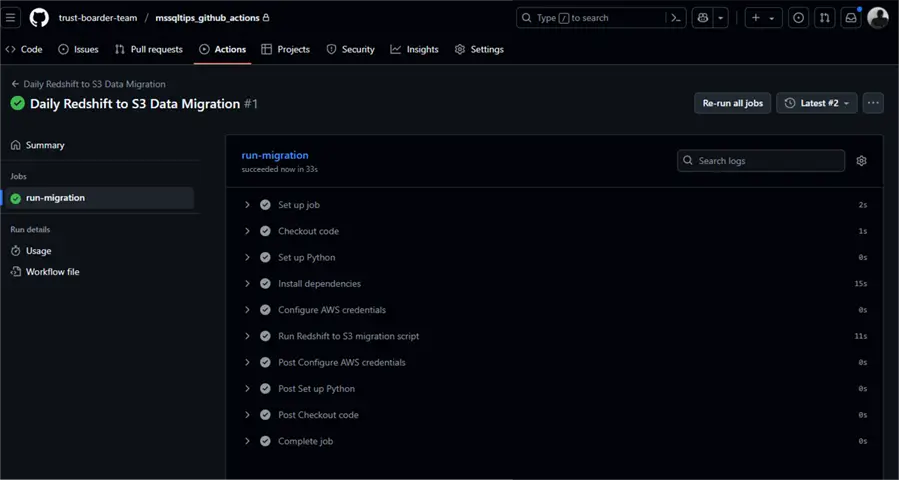The image size is (900, 480).
Task: Open the create new plus menu
Action: 763,18
